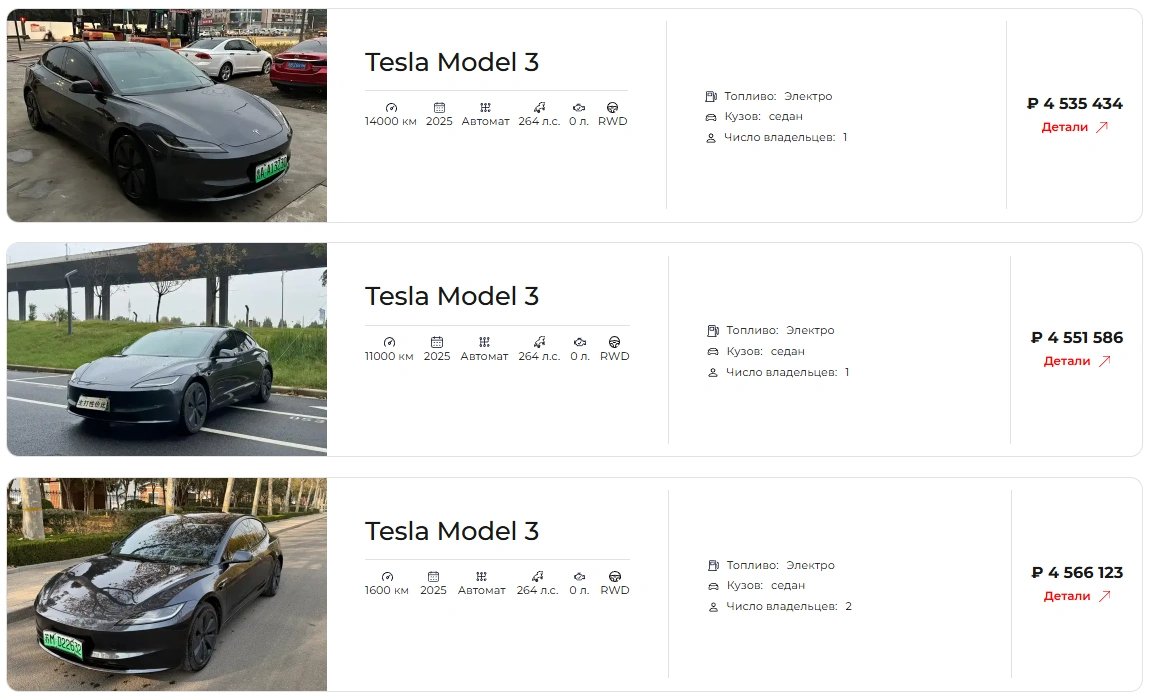Click the engine volume icon in the third listing

[x=579, y=576]
